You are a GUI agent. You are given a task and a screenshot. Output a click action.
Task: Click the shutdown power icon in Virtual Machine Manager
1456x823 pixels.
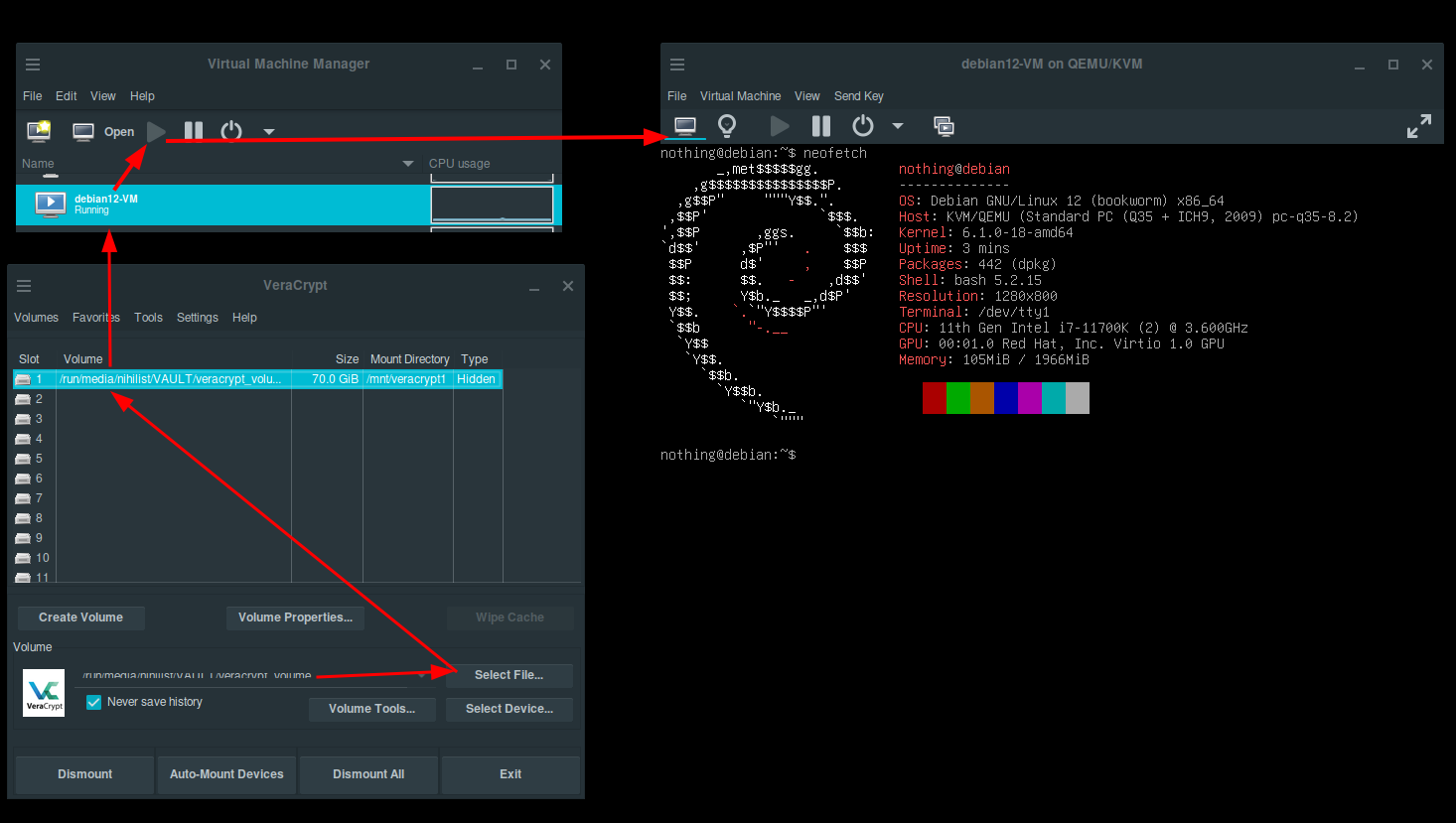231,131
